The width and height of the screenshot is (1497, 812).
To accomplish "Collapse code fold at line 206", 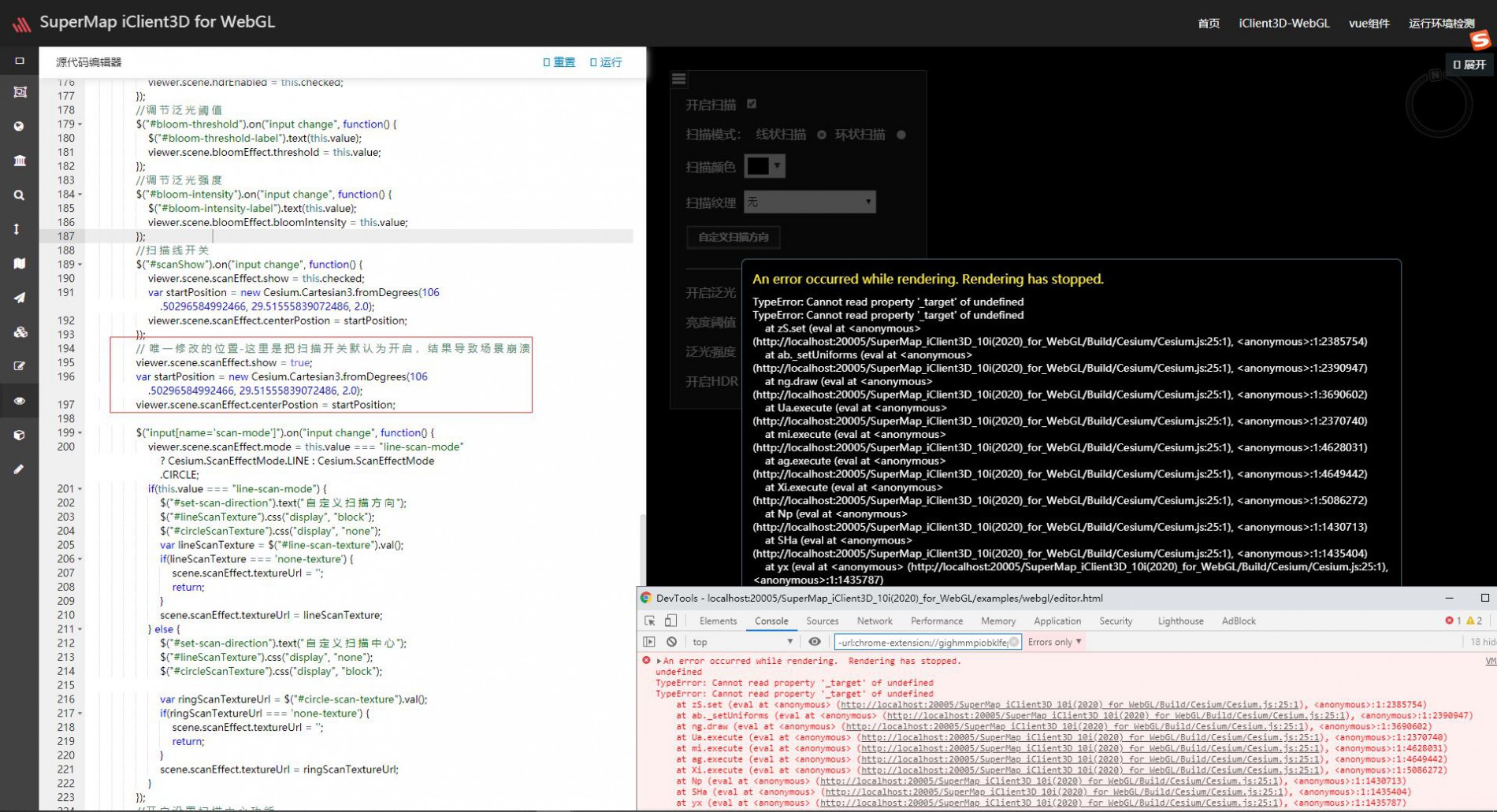I will click(80, 559).
